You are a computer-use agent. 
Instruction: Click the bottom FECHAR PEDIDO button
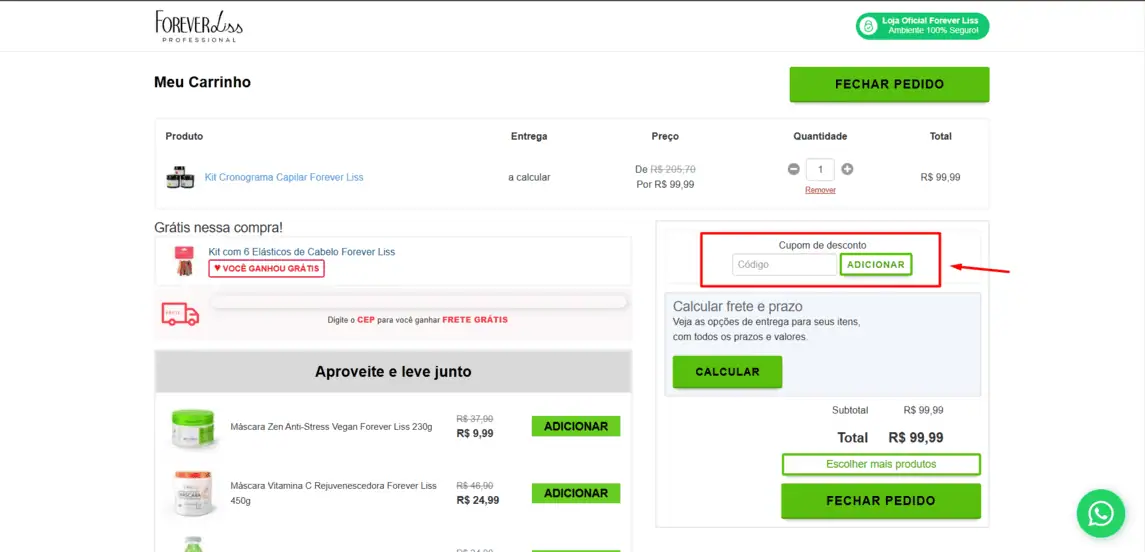(881, 501)
